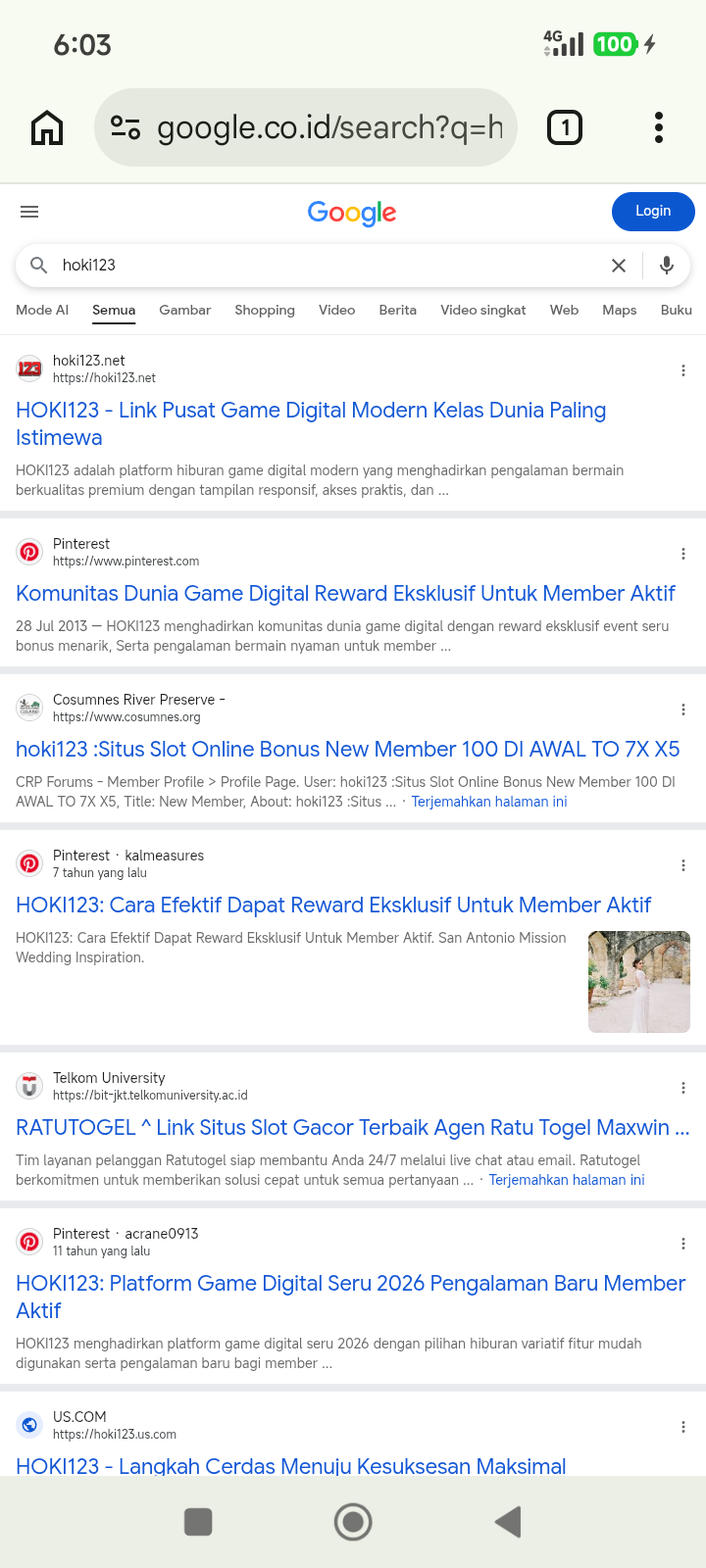The width and height of the screenshot is (706, 1568).
Task: Open site settings icon in address bar
Action: click(x=126, y=127)
